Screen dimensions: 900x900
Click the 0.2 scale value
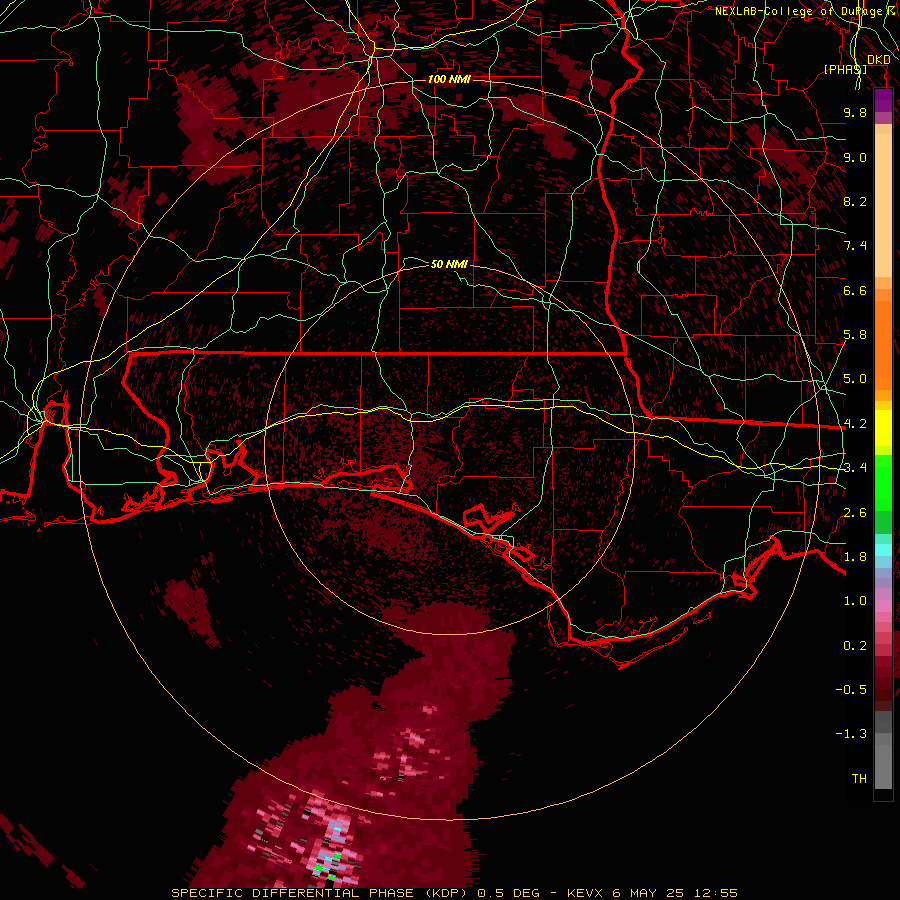tap(855, 646)
